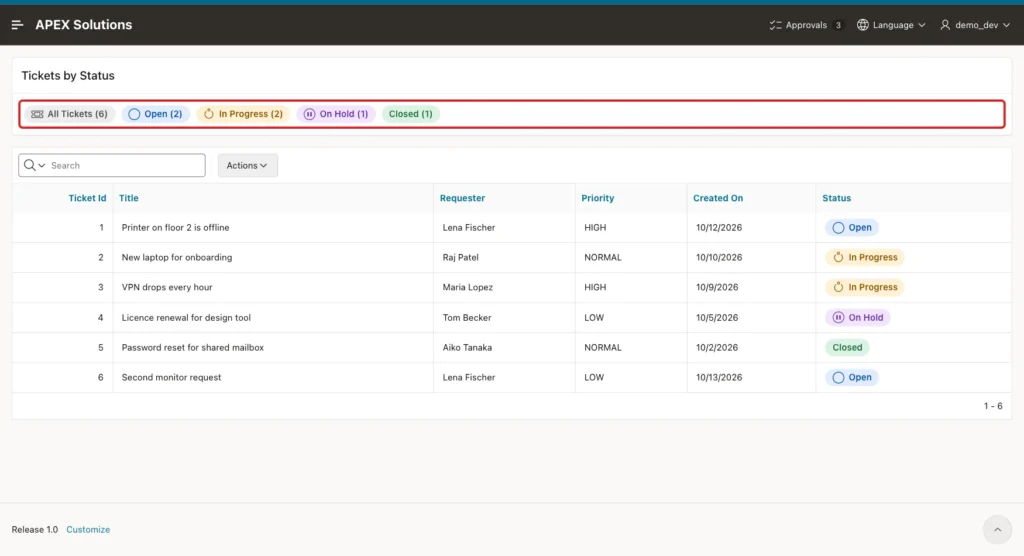
Task: Expand the demo_dev user menu chevron
Action: (x=1006, y=25)
